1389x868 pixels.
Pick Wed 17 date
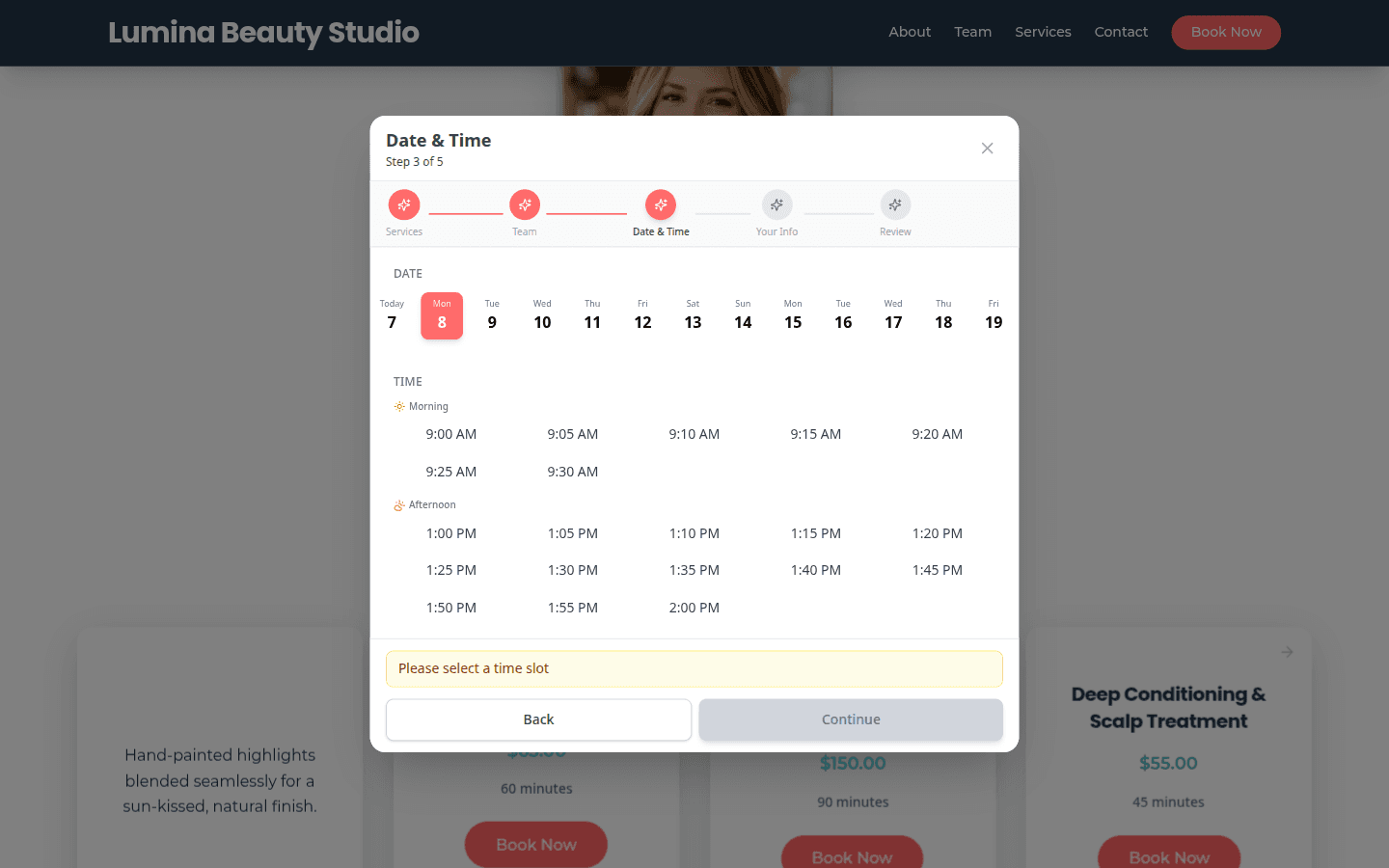[x=893, y=315]
